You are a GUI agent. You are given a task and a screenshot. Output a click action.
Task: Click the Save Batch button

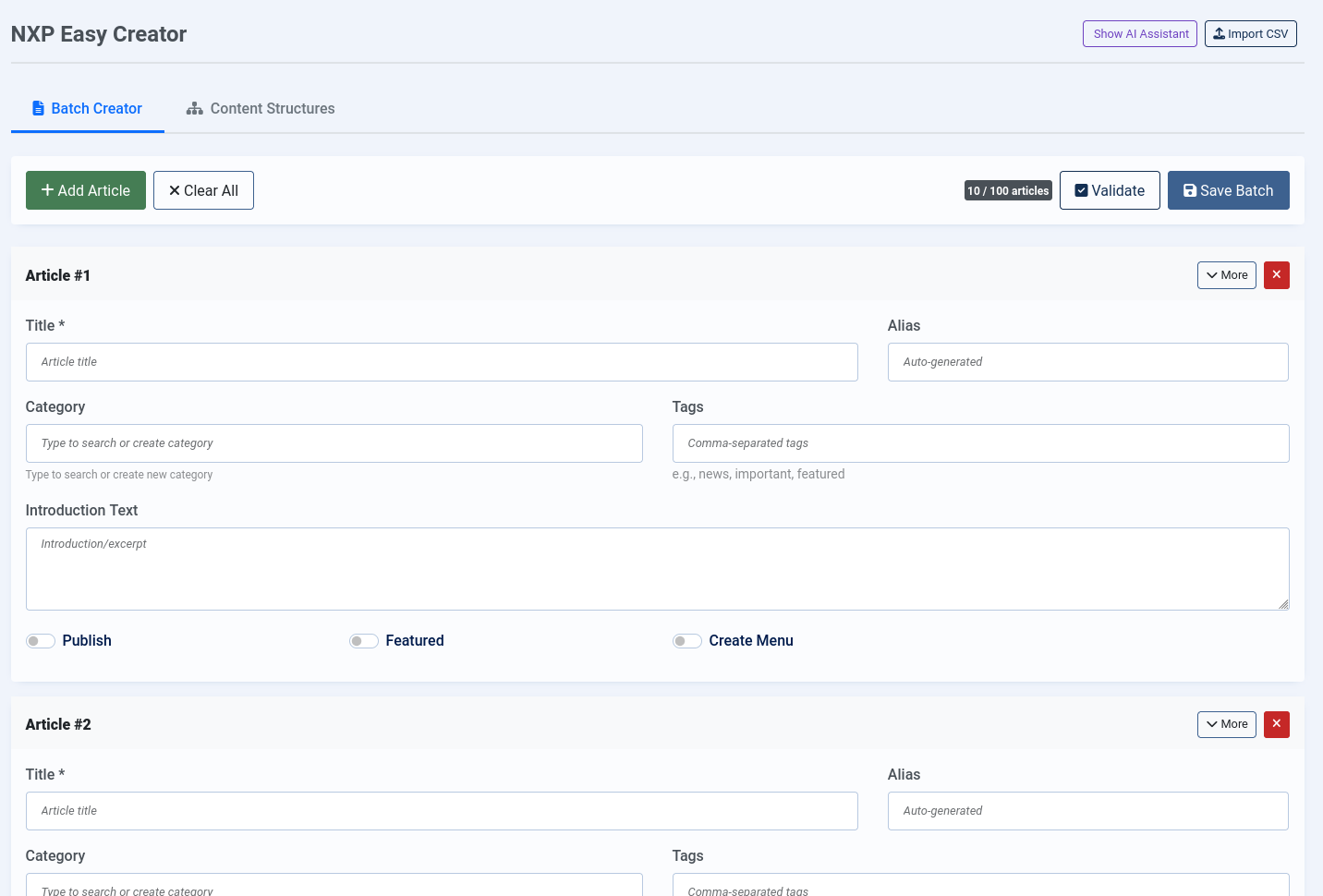(x=1228, y=190)
